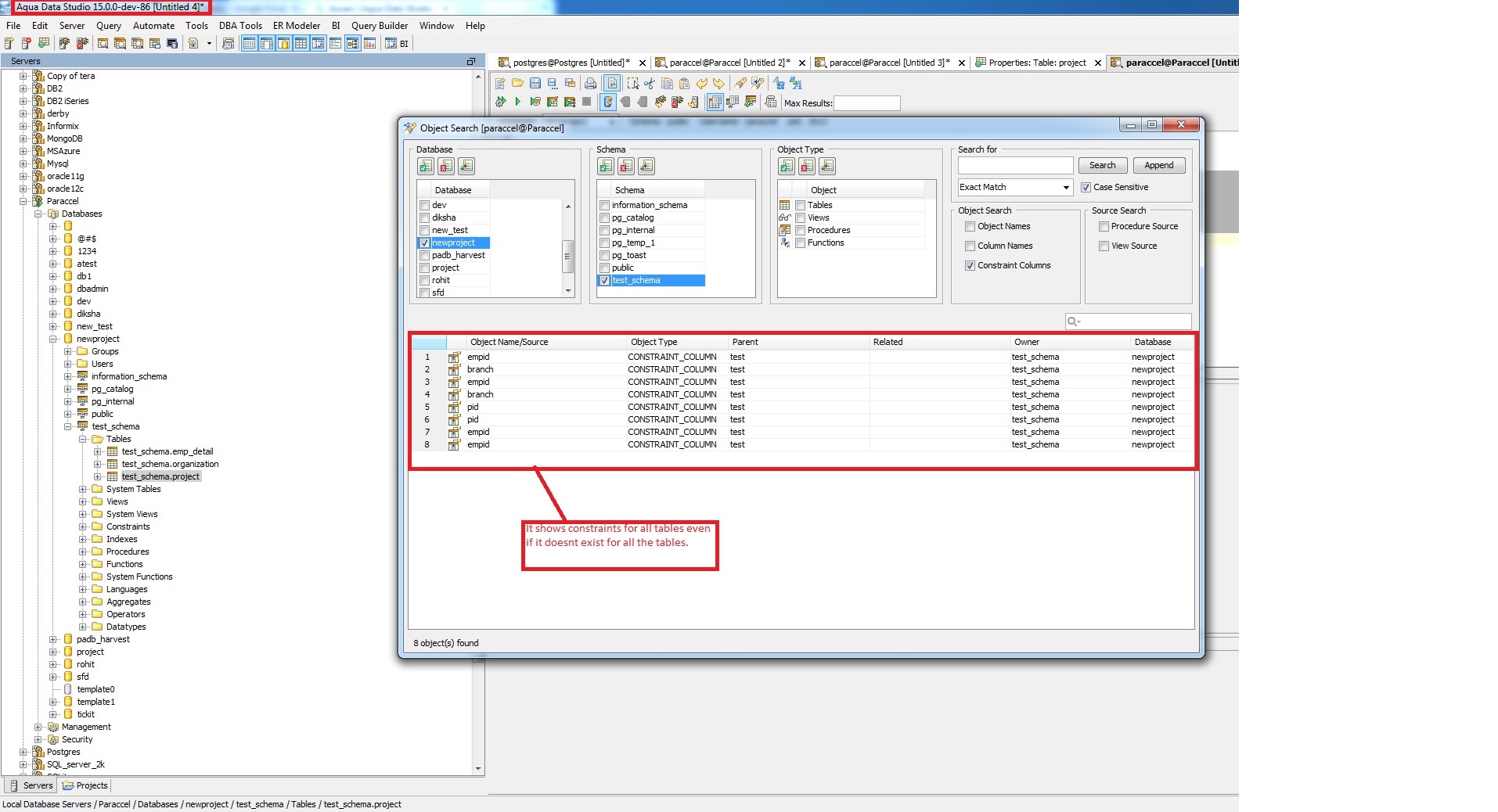Click Deselect All icon in Schema panel
This screenshot has width=1498, height=812.
(626, 166)
